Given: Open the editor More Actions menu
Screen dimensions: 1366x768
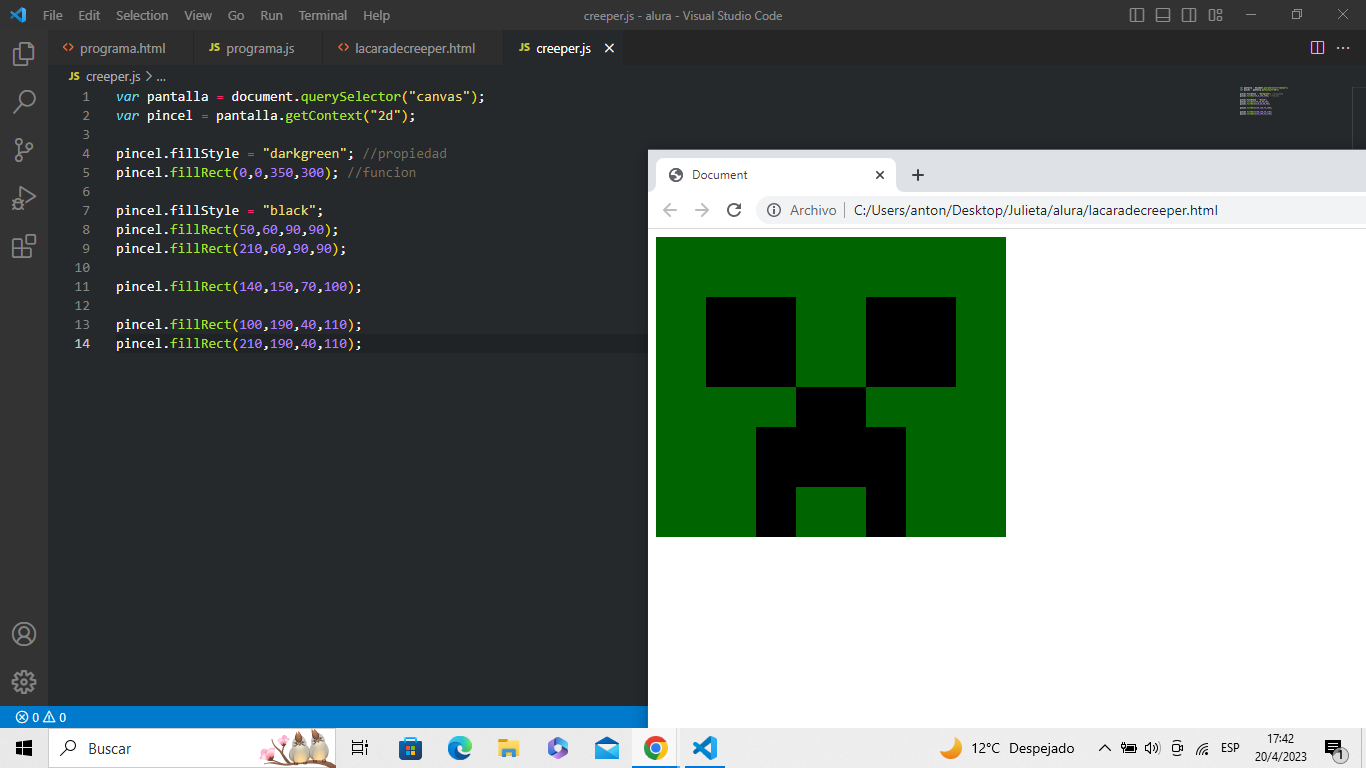Looking at the screenshot, I should point(1343,48).
